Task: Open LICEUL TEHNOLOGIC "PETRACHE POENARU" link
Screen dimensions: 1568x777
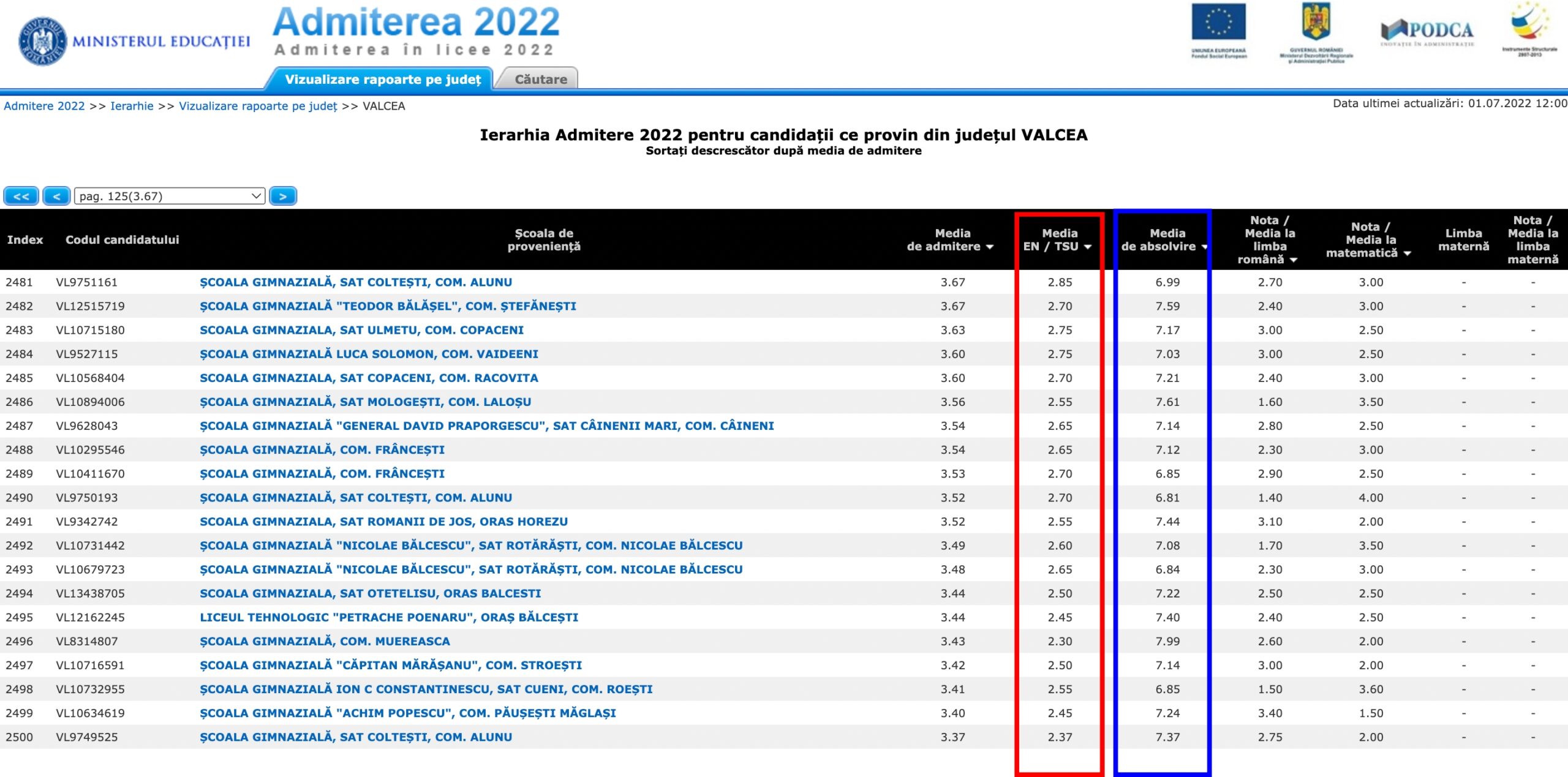Action: 389,617
